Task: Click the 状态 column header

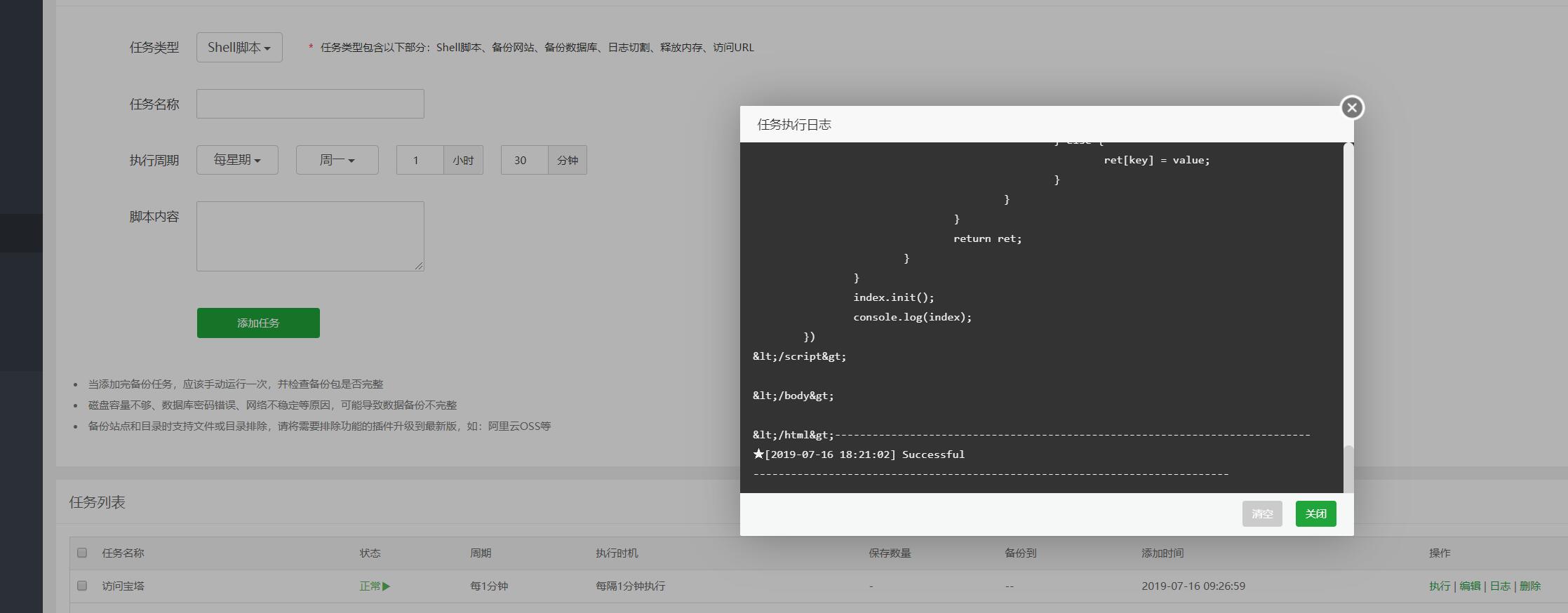Action: coord(370,553)
